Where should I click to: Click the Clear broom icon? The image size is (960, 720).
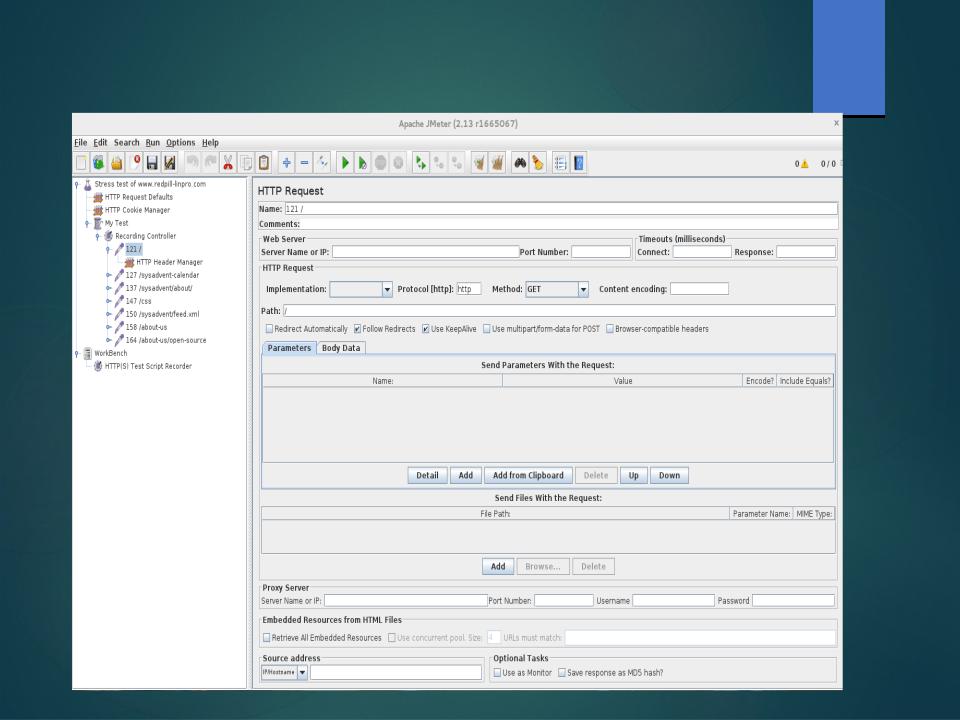point(479,163)
